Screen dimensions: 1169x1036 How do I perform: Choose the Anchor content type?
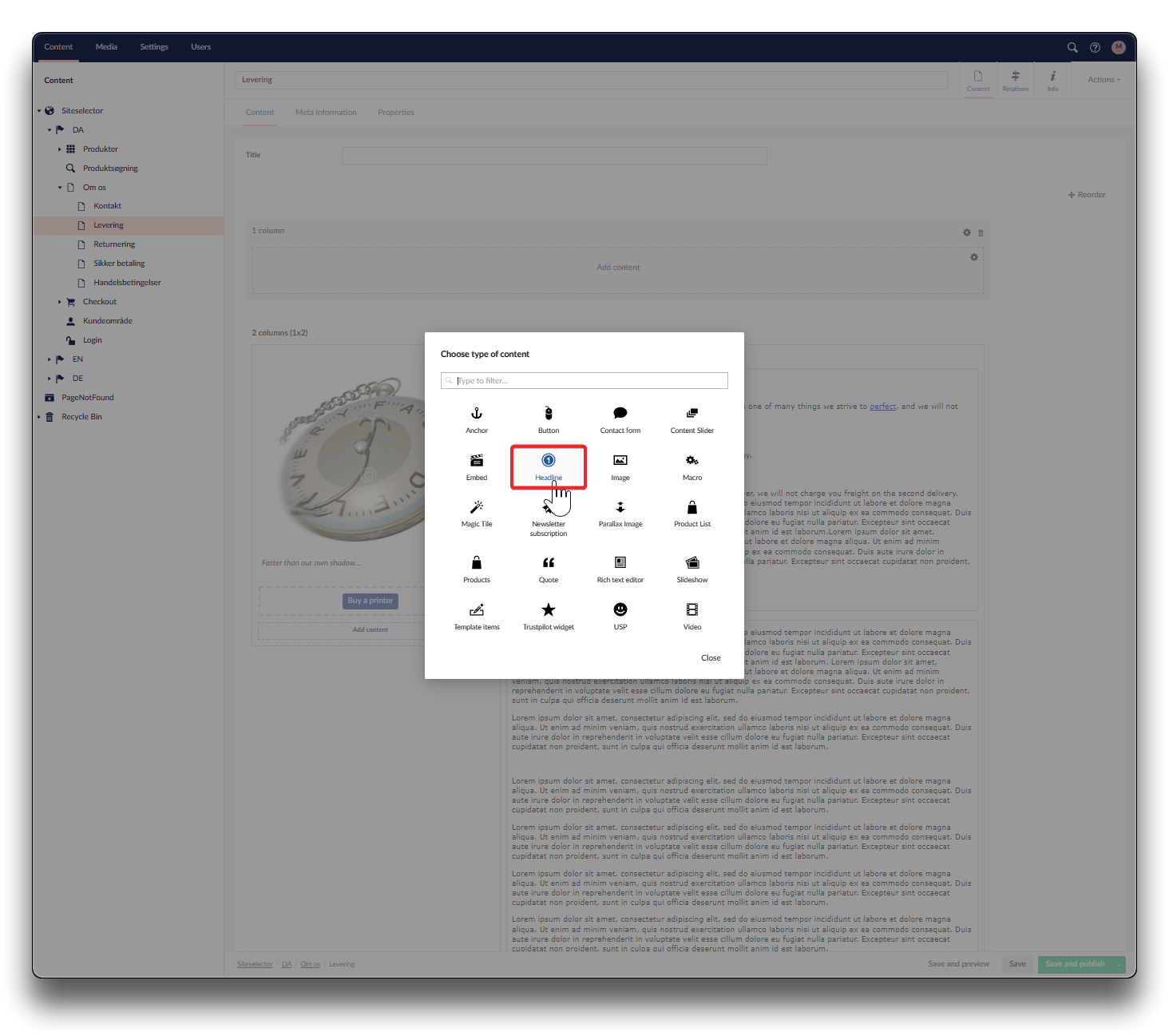point(477,419)
